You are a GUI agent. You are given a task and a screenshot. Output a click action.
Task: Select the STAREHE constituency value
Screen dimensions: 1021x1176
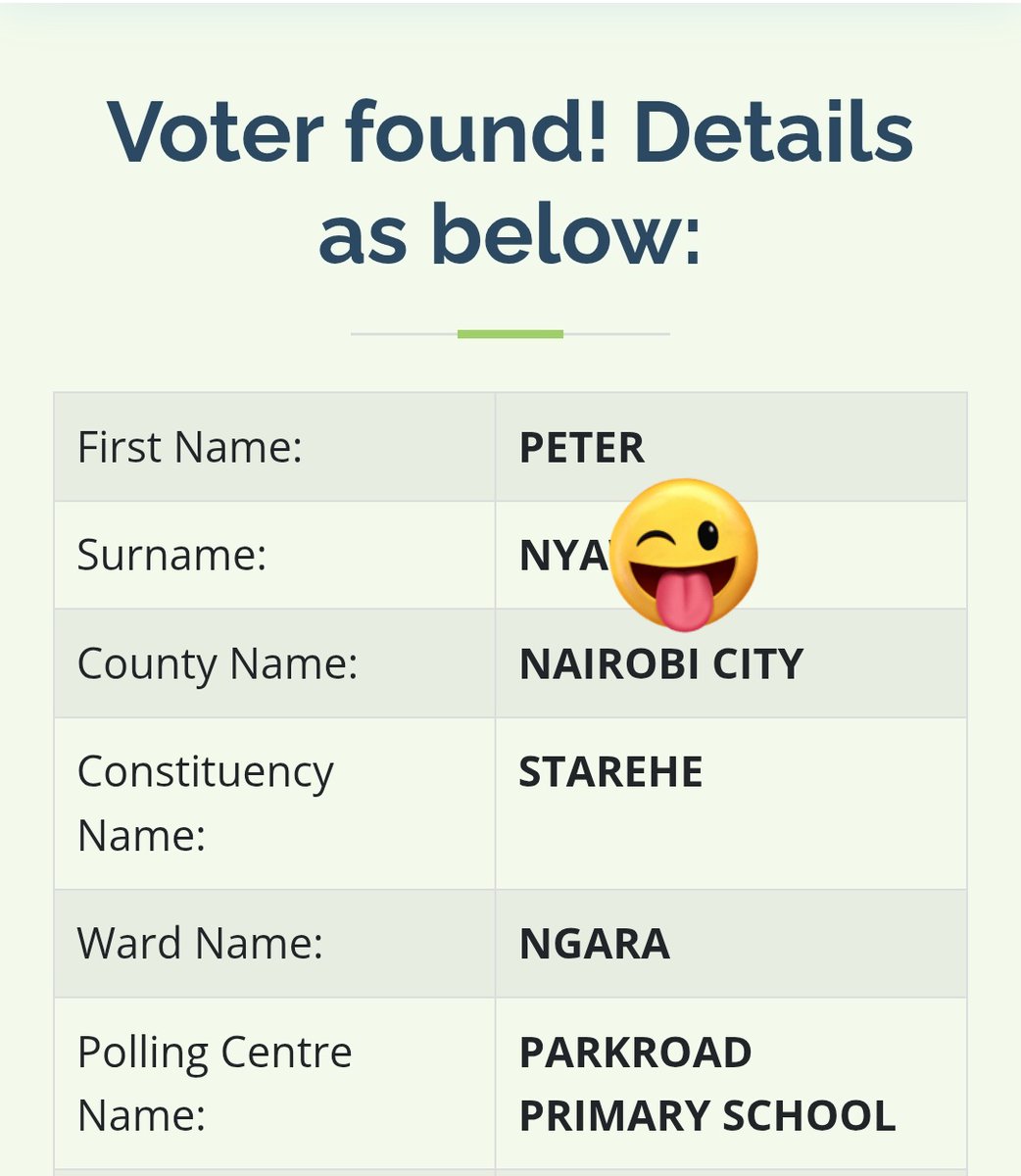(x=610, y=772)
